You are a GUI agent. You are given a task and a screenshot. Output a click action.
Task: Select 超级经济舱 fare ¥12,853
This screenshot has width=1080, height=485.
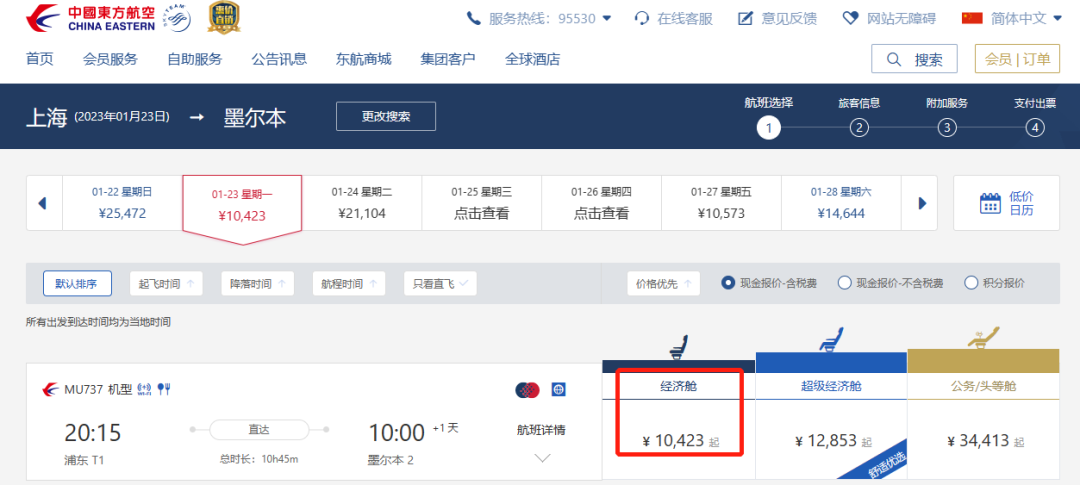[831, 441]
